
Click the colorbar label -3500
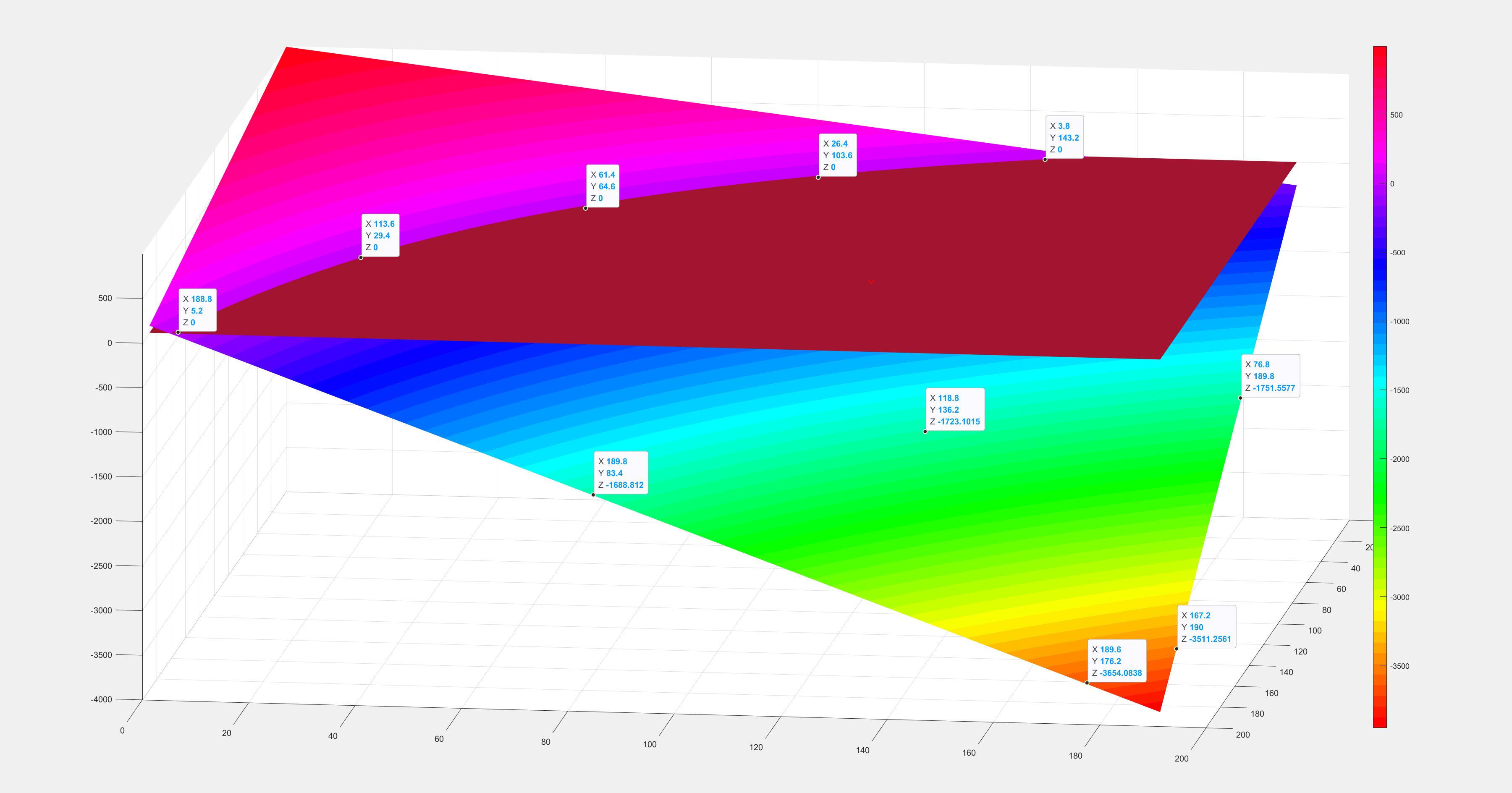(1399, 666)
